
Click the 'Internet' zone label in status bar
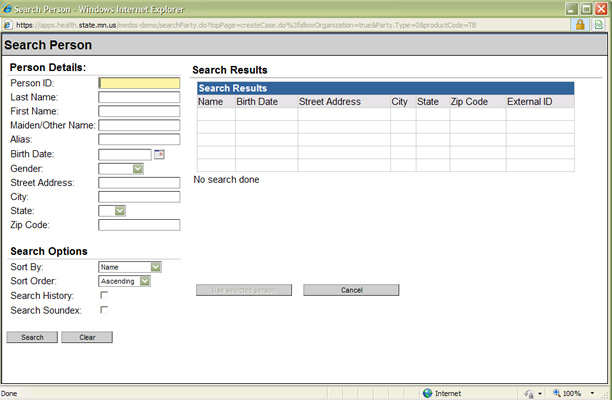pyautogui.click(x=448, y=393)
